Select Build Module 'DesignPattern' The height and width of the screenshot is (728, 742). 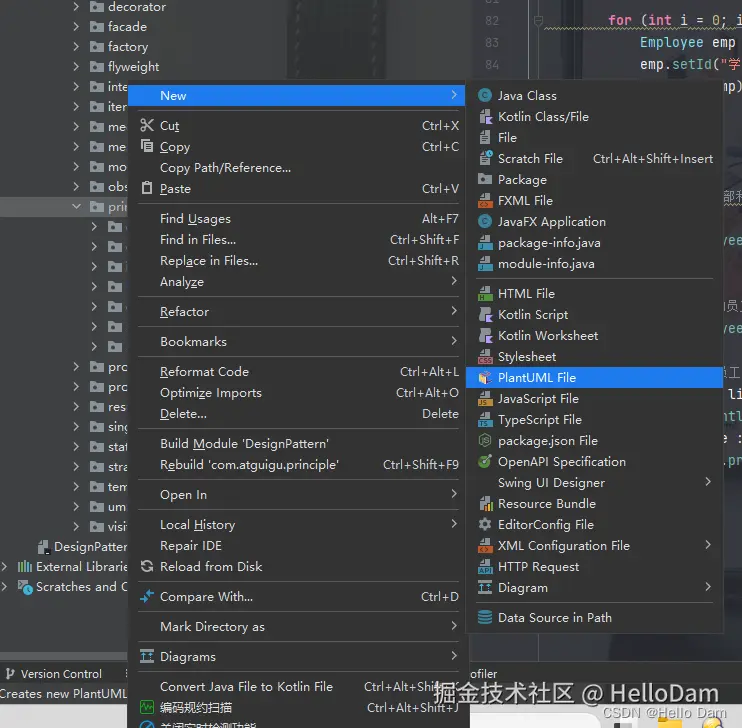click(x=299, y=444)
